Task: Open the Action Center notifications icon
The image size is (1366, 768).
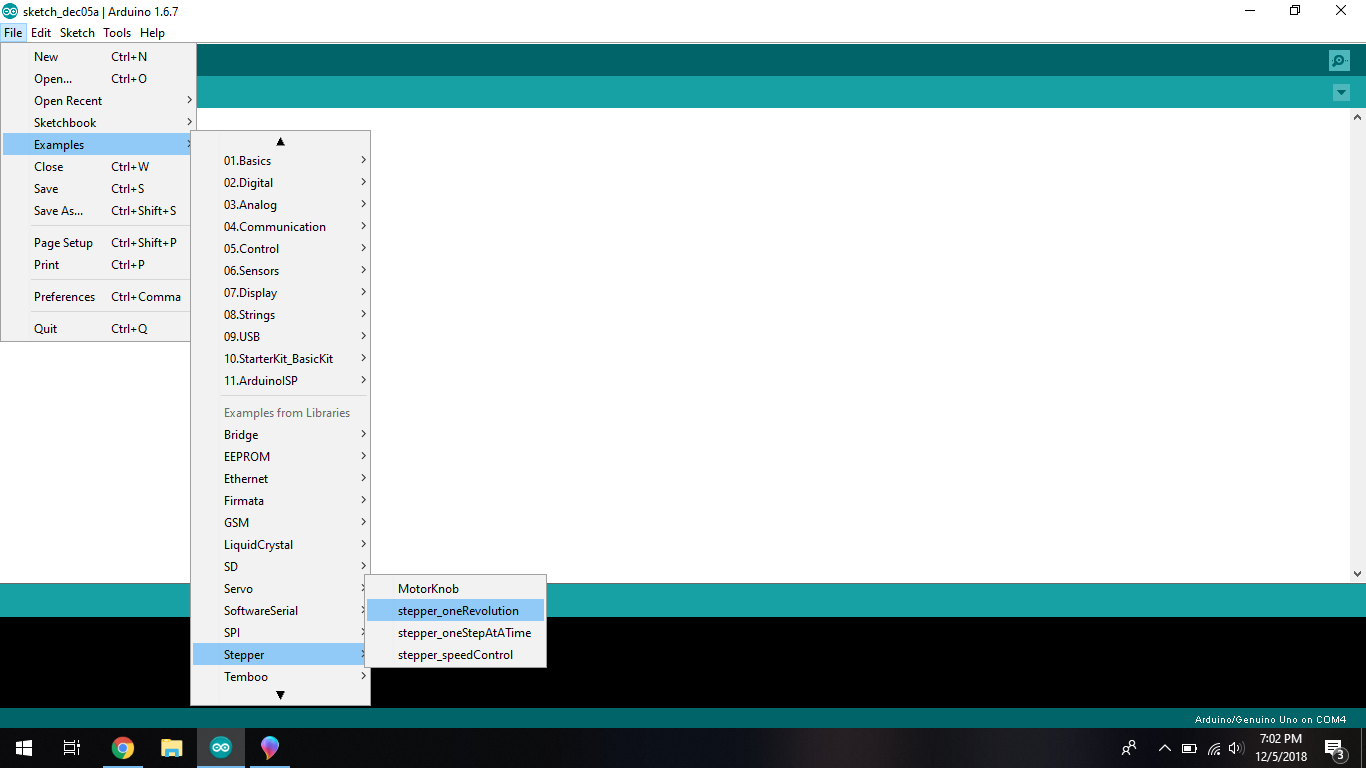Action: pos(1334,748)
